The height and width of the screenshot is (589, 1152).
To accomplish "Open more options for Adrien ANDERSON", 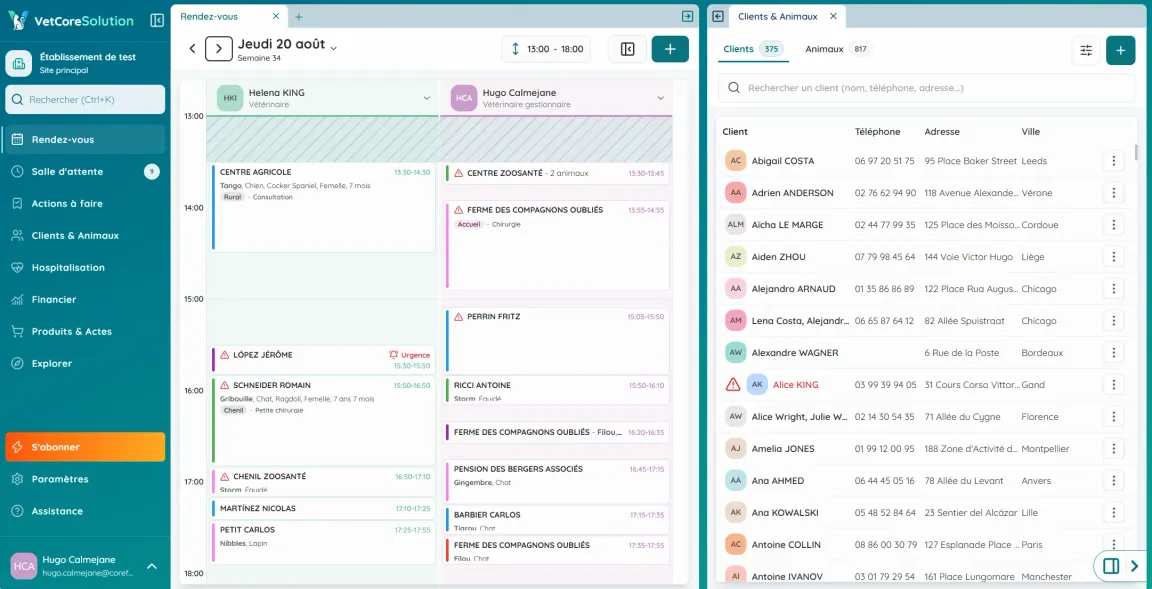I will point(1114,193).
